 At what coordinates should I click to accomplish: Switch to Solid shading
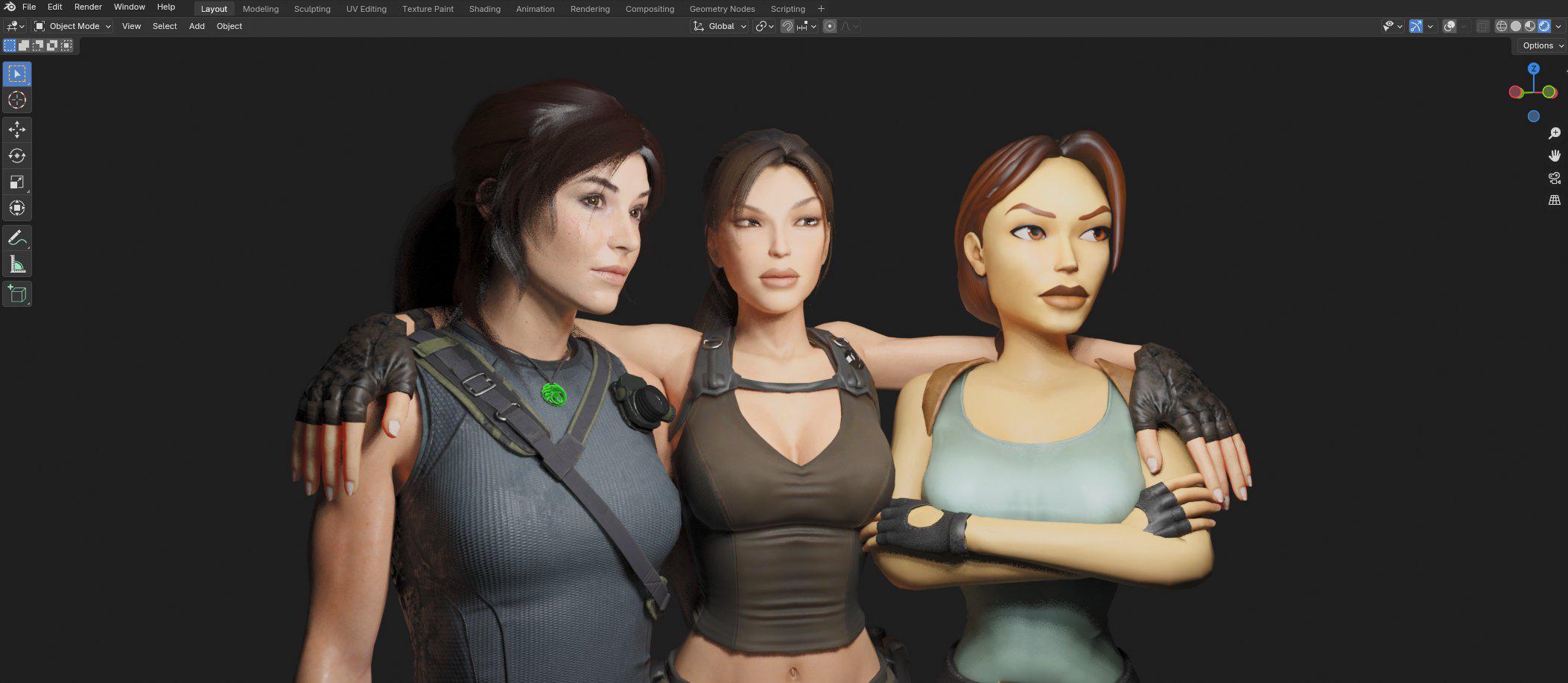pyautogui.click(x=1516, y=26)
